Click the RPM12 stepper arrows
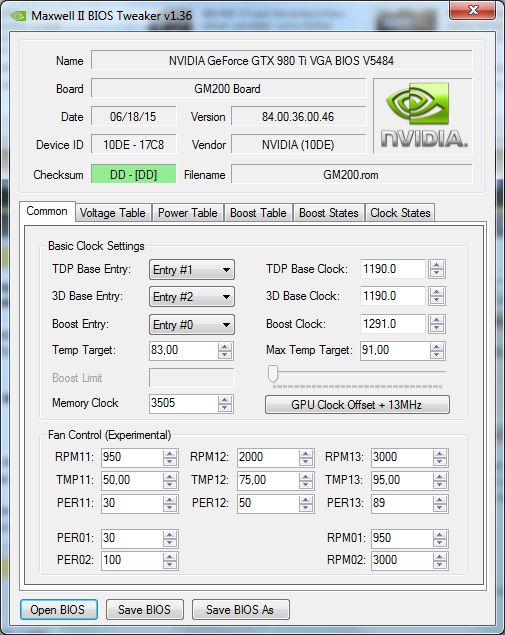 pos(306,458)
